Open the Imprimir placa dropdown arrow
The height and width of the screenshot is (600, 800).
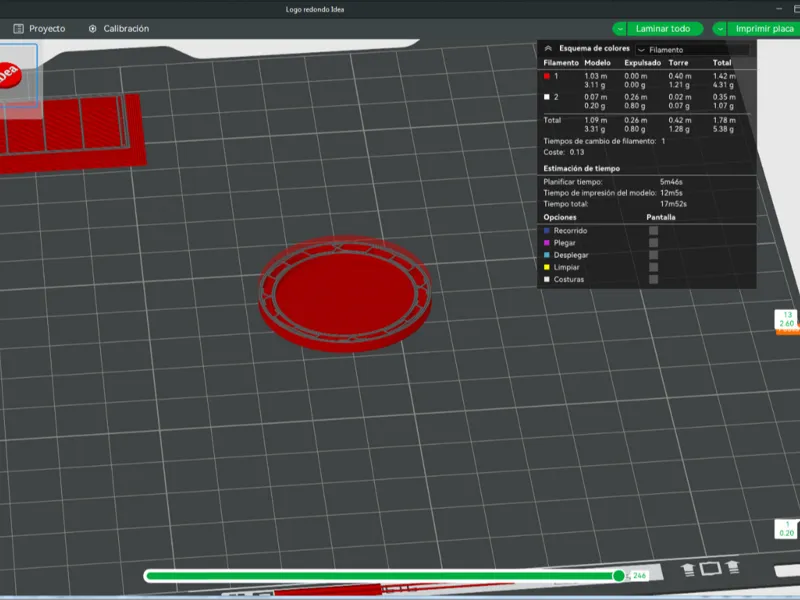coord(720,29)
